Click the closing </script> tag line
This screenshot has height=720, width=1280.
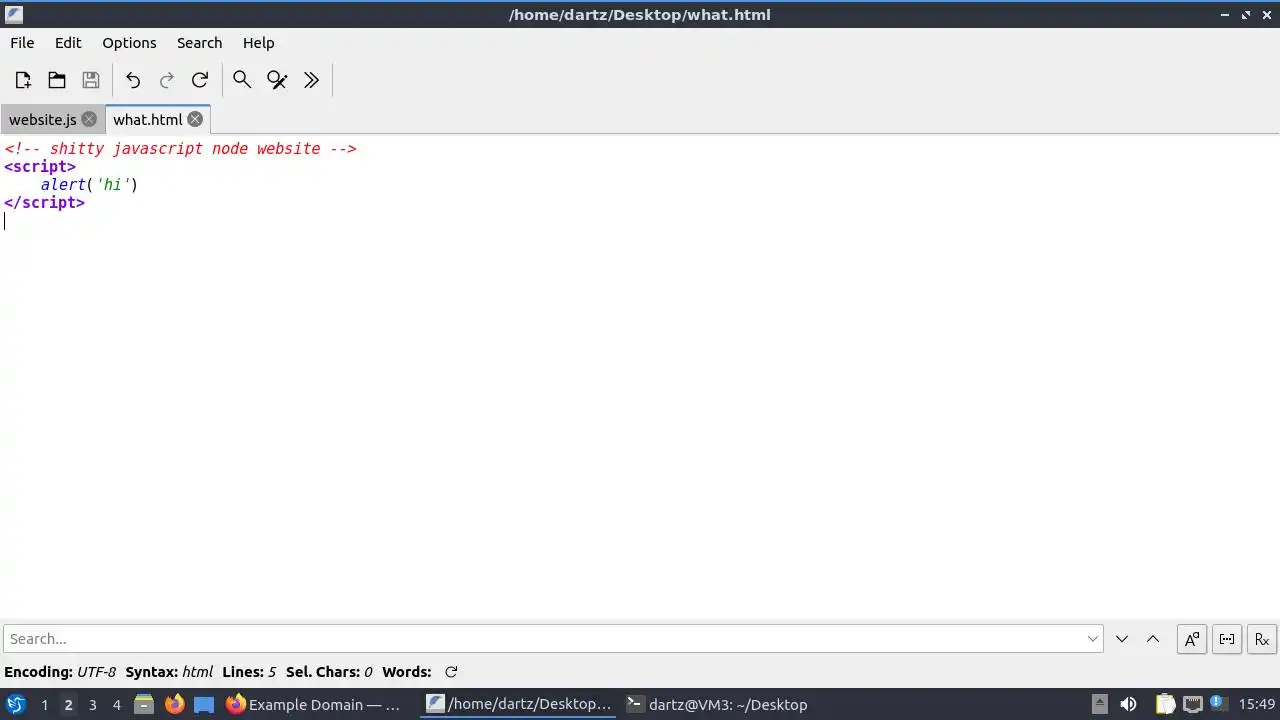tap(44, 203)
